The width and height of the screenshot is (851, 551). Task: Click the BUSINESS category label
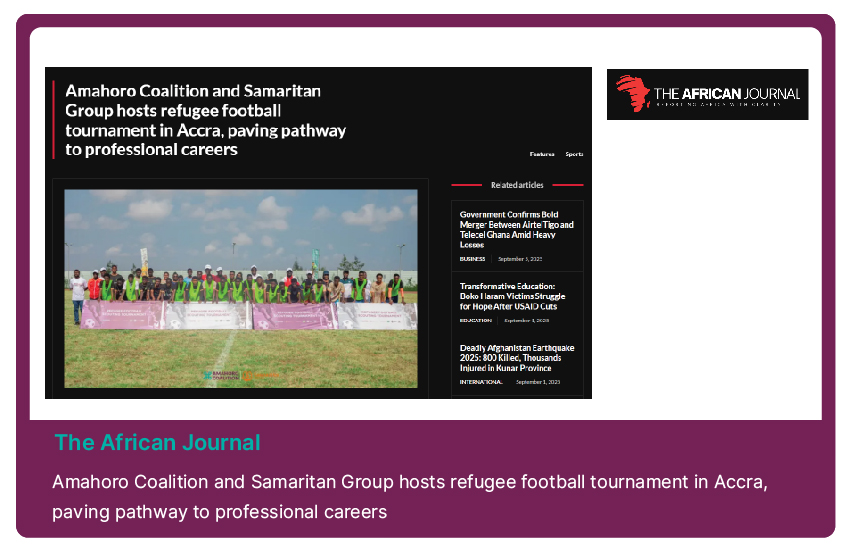[x=472, y=259]
